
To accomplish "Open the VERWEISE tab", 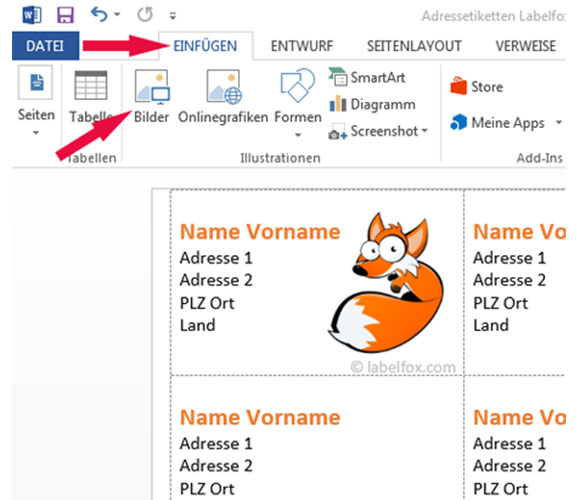I will coord(526,46).
